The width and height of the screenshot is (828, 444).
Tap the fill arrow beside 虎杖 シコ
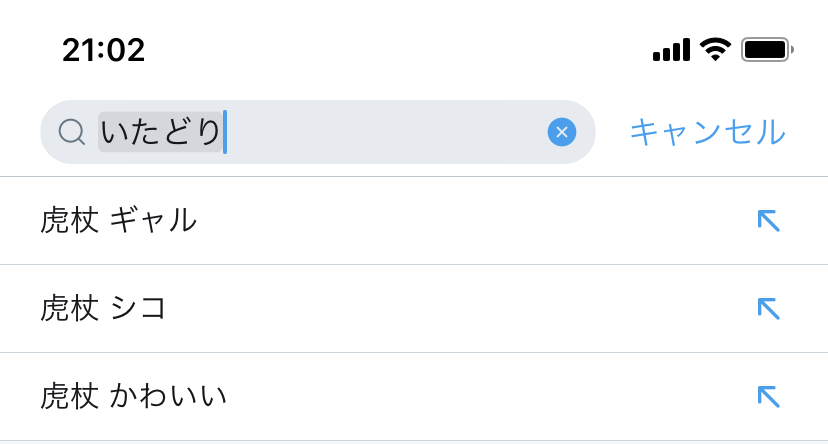[768, 308]
